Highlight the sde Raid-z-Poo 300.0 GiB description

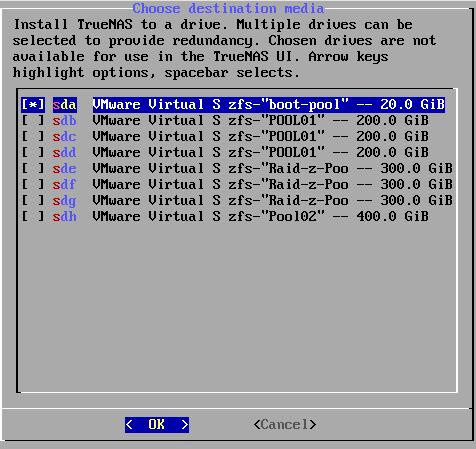[x=273, y=169]
